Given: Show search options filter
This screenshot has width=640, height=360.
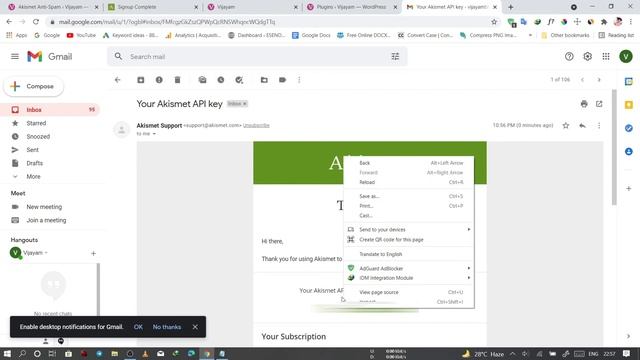Looking at the screenshot, I should point(395,57).
